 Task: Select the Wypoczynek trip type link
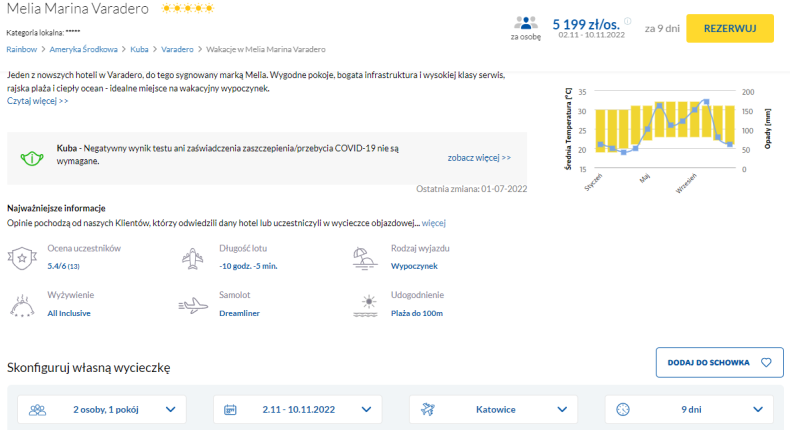414,266
